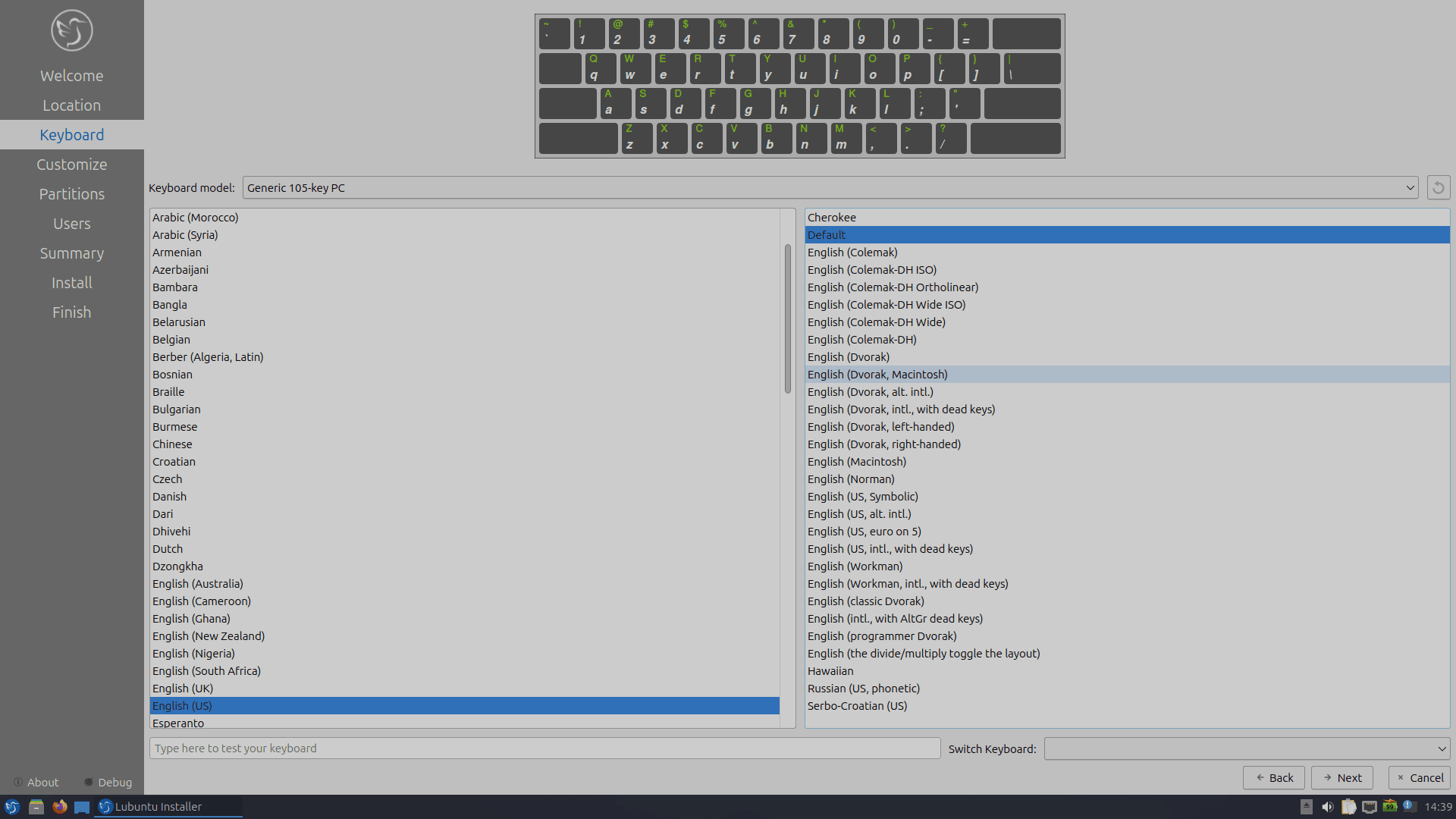Viewport: 1456px width, 819px height.
Task: Click the layout list scrollbar handle
Action: click(x=787, y=318)
